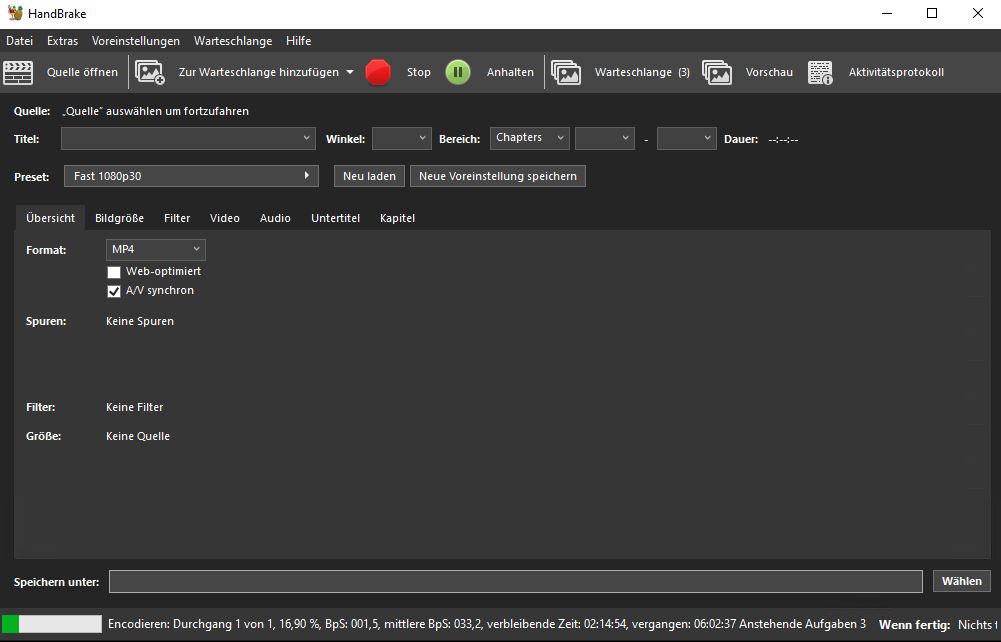1001x642 pixels.
Task: Open the Extras menu
Action: coord(63,41)
